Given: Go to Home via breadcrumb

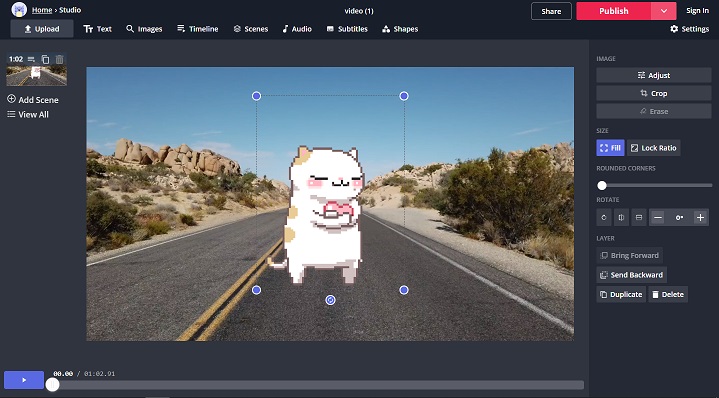Looking at the screenshot, I should click(42, 10).
